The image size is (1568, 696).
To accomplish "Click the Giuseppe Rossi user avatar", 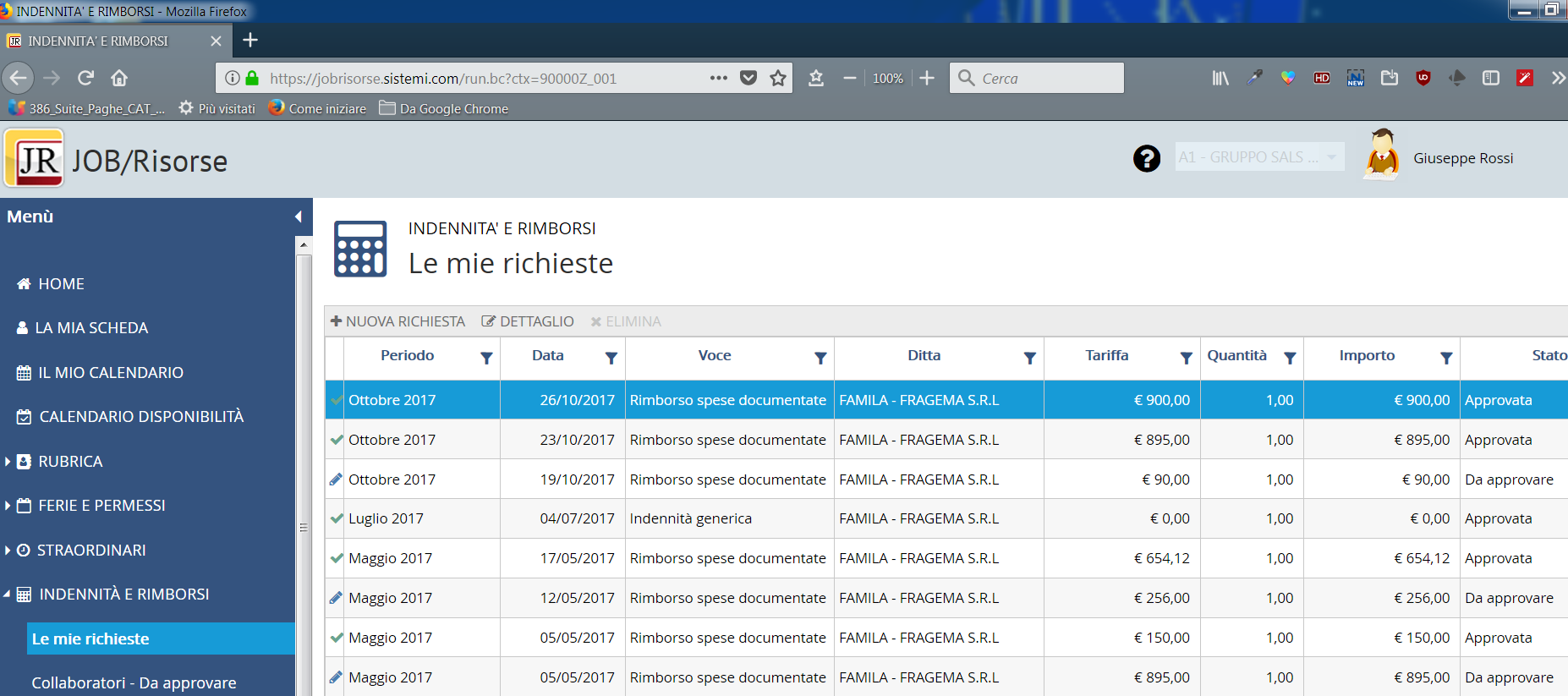I will coord(1382,155).
